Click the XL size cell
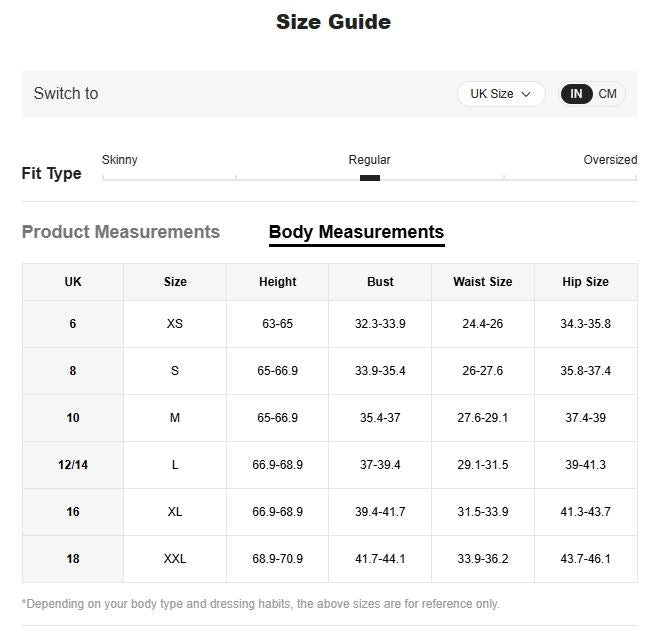The image size is (663, 640). (175, 512)
